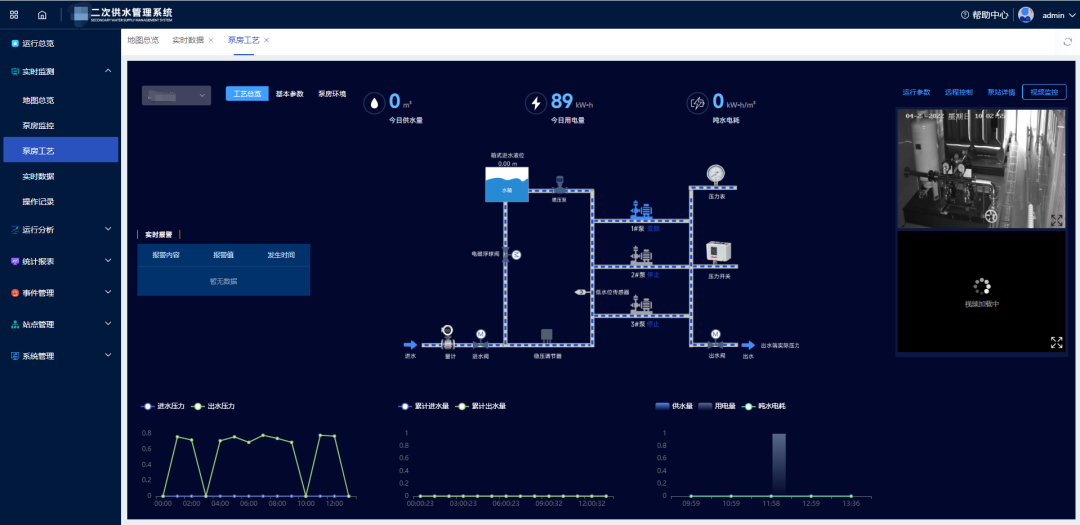Viewport: 1080px width, 525px height.
Task: Select 泵房工艺 in the sidebar
Action: pyautogui.click(x=61, y=150)
